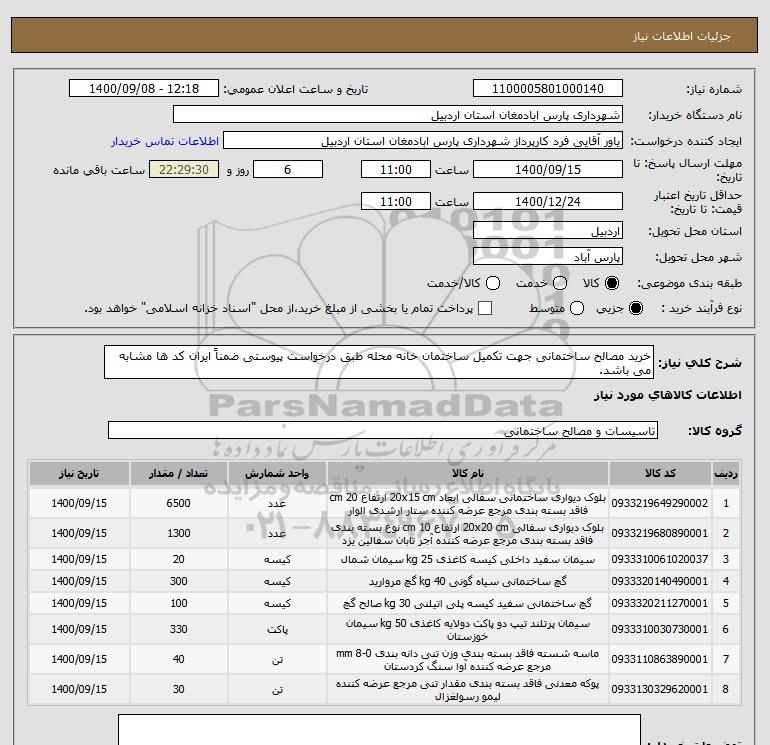
Task: Open the اطلاعات تماس خریدار link
Action: pyautogui.click(x=165, y=141)
